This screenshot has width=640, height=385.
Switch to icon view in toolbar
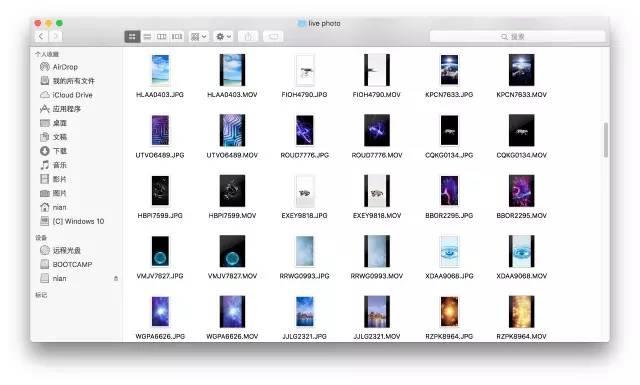pos(132,37)
